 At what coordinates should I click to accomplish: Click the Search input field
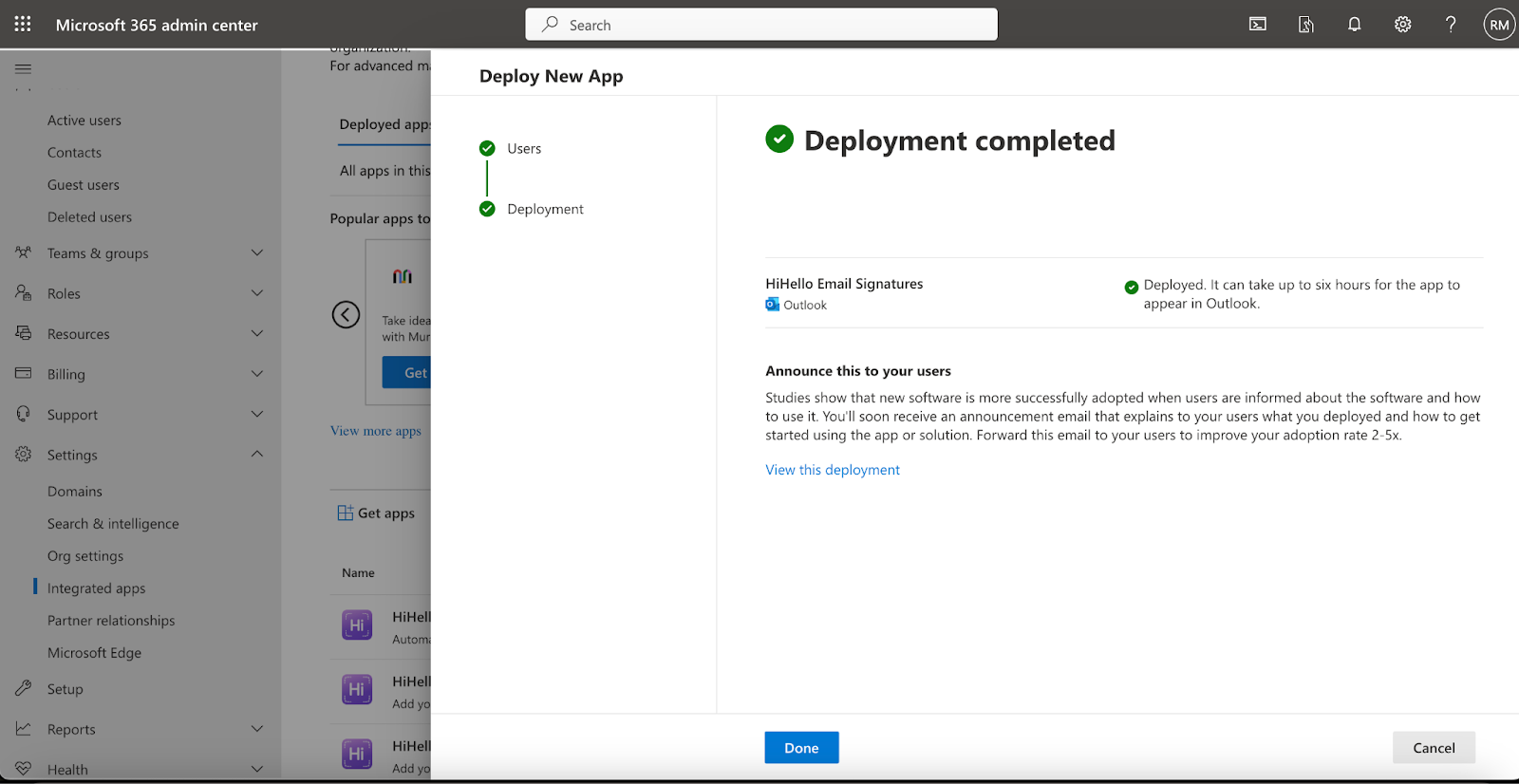click(761, 25)
